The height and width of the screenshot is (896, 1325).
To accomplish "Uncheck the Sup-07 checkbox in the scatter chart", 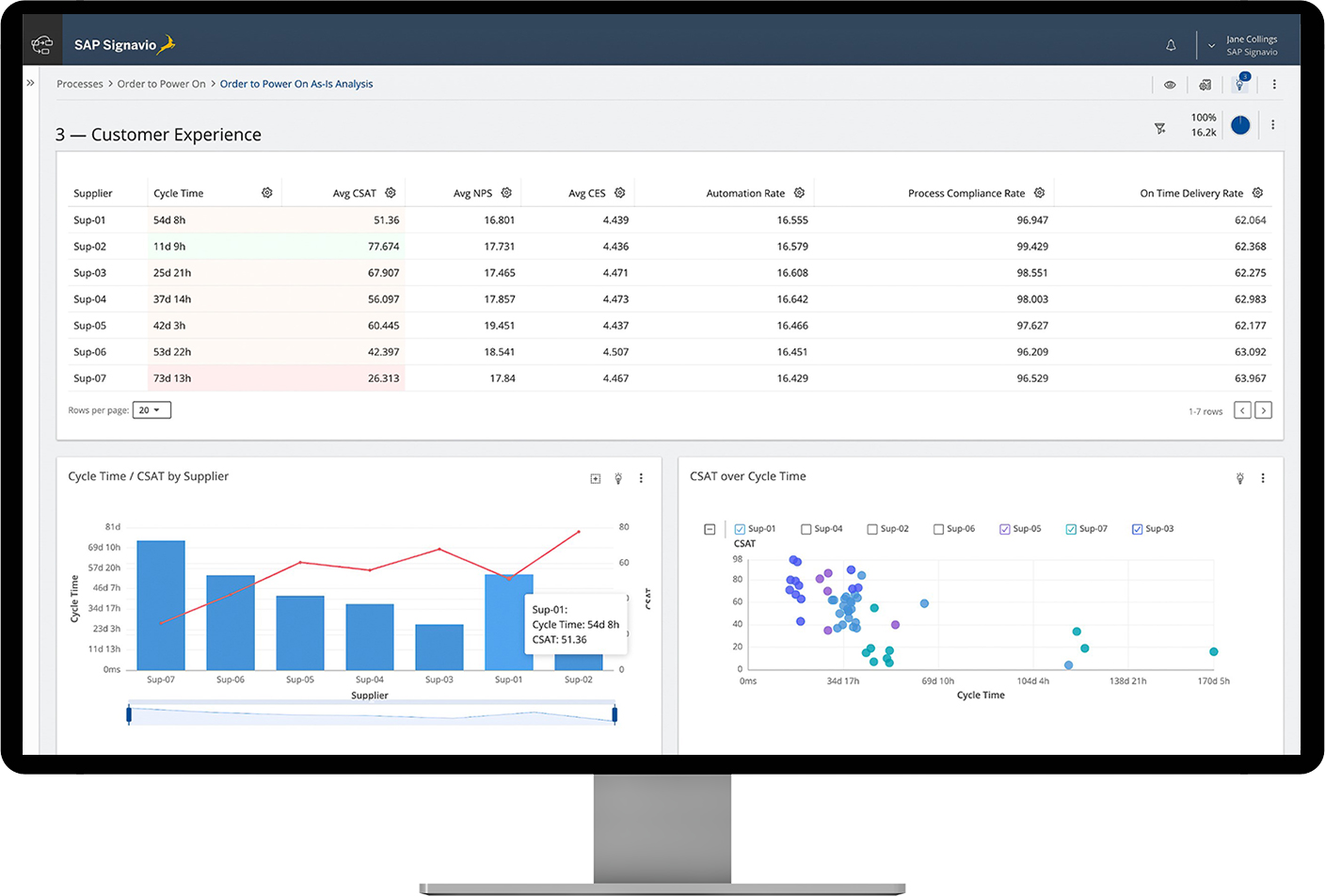I will pos(1071,529).
